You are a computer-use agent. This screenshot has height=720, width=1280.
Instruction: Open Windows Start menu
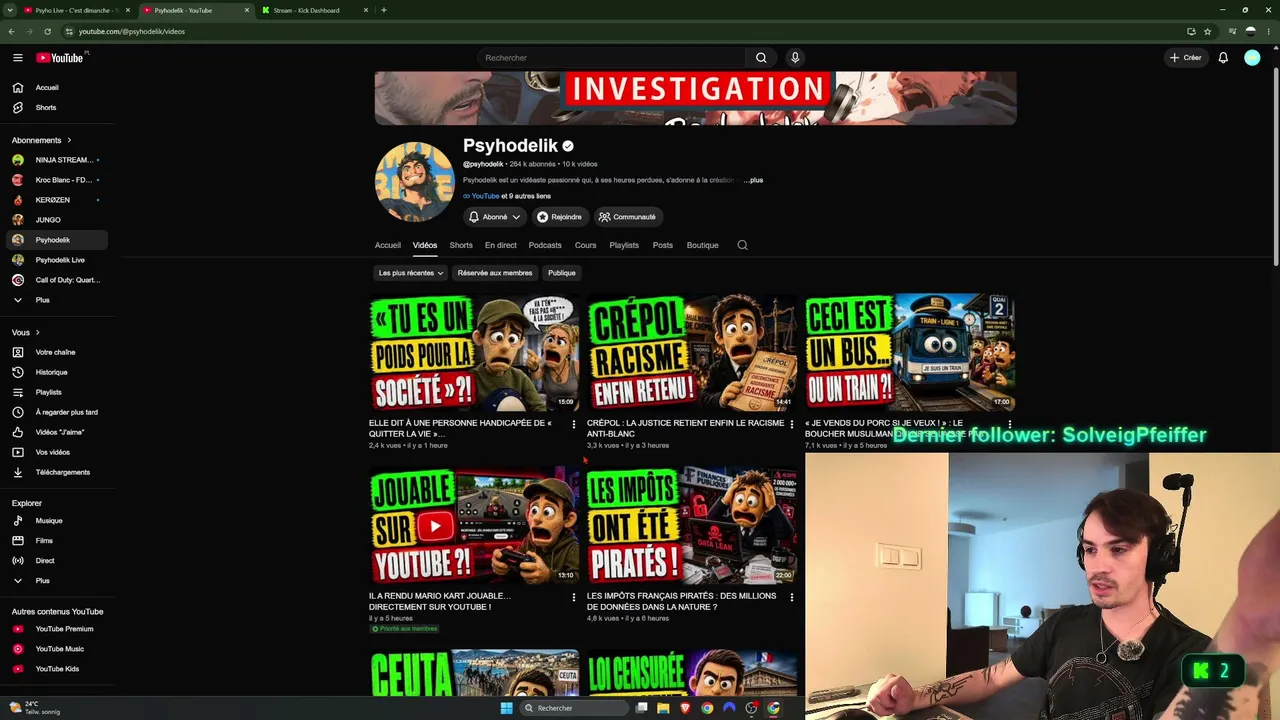pos(506,708)
